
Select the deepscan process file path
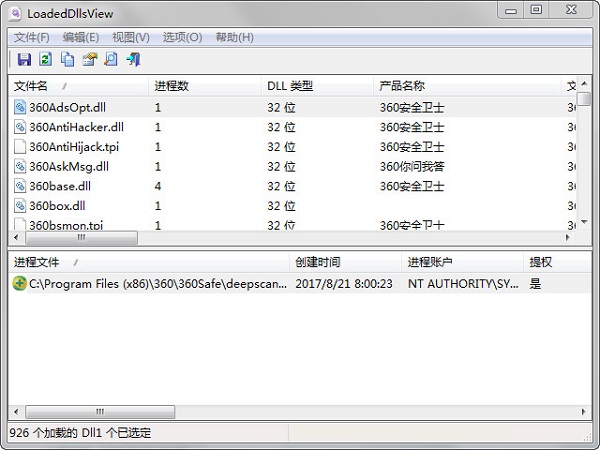point(158,284)
